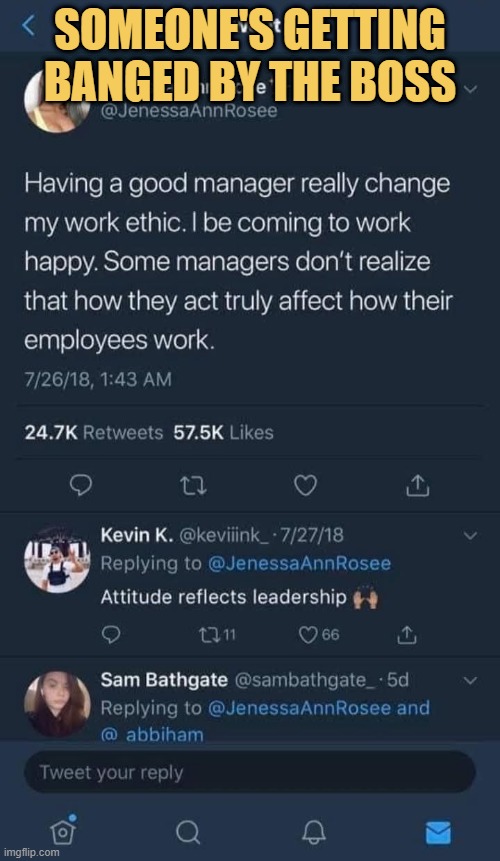Viewport: 500px width, 861px height.
Task: Open Sam Bathgate's profile picture
Action: (x=57, y=704)
